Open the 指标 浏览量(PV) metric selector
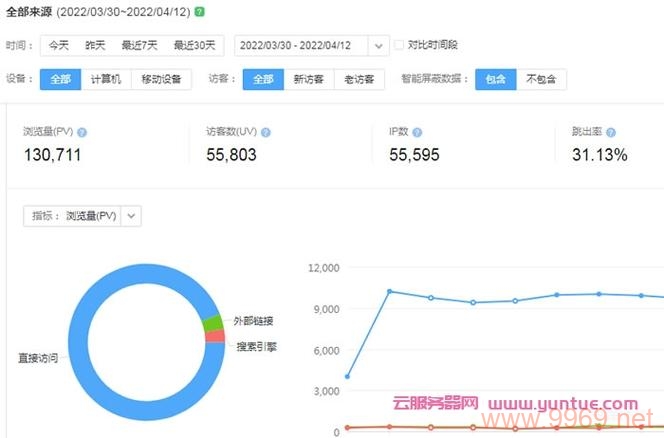This screenshot has height=438, width=664. [82, 216]
